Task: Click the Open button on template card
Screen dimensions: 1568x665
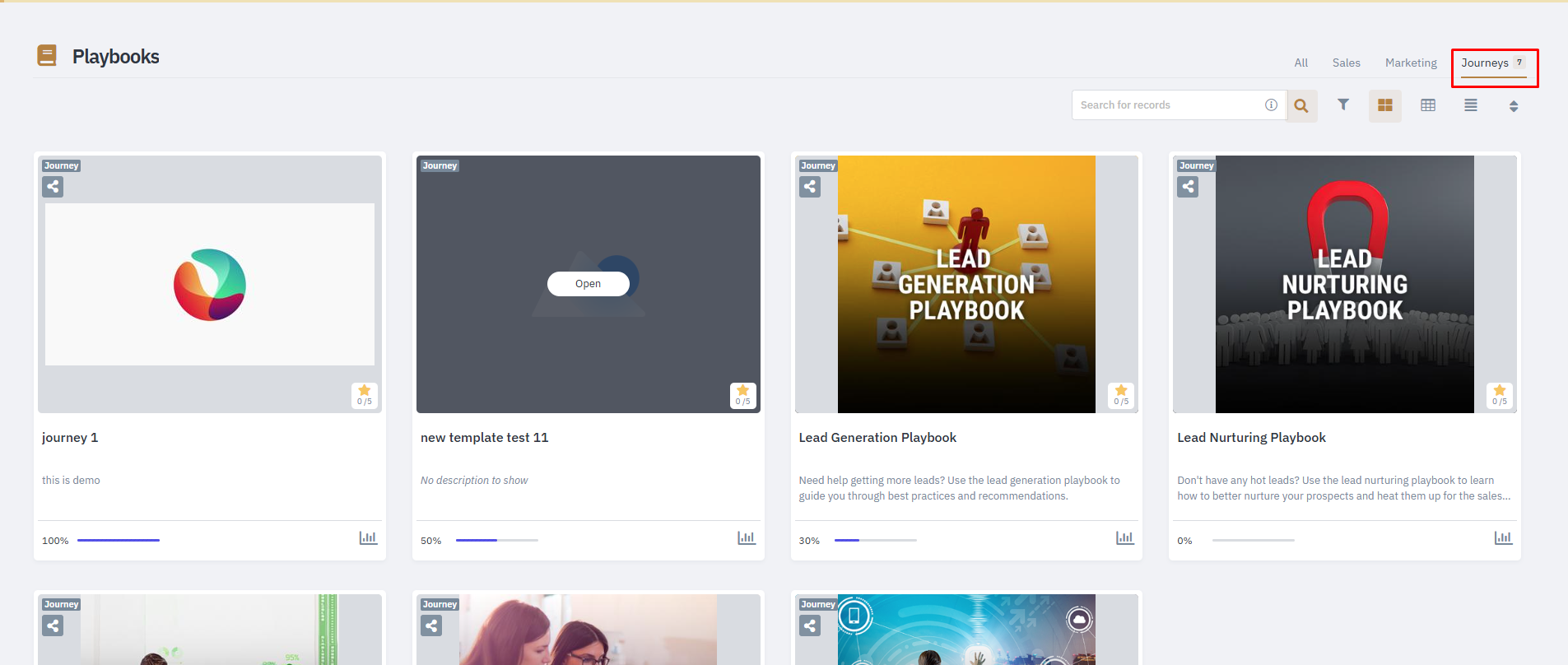Action: tap(588, 284)
